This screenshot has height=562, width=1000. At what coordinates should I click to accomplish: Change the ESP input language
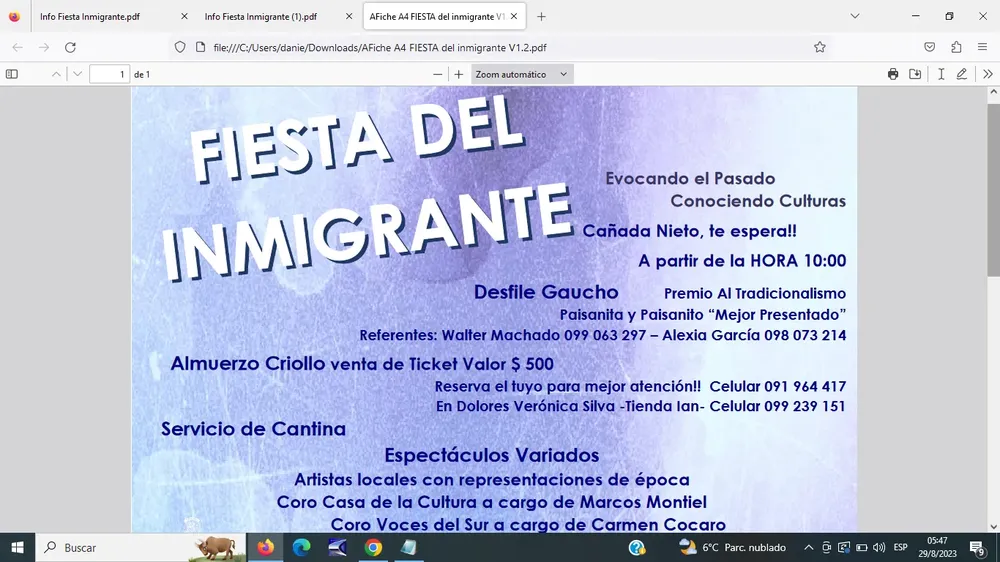point(901,547)
